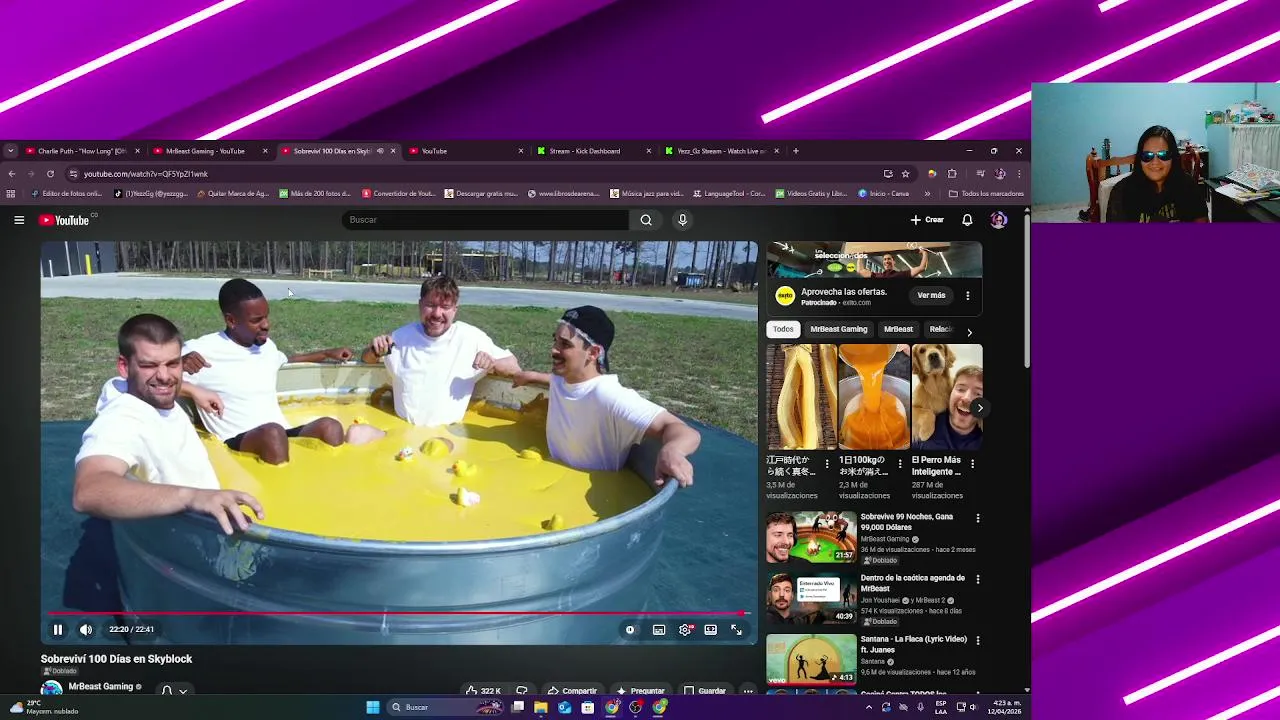Open the player settings gear

(685, 629)
